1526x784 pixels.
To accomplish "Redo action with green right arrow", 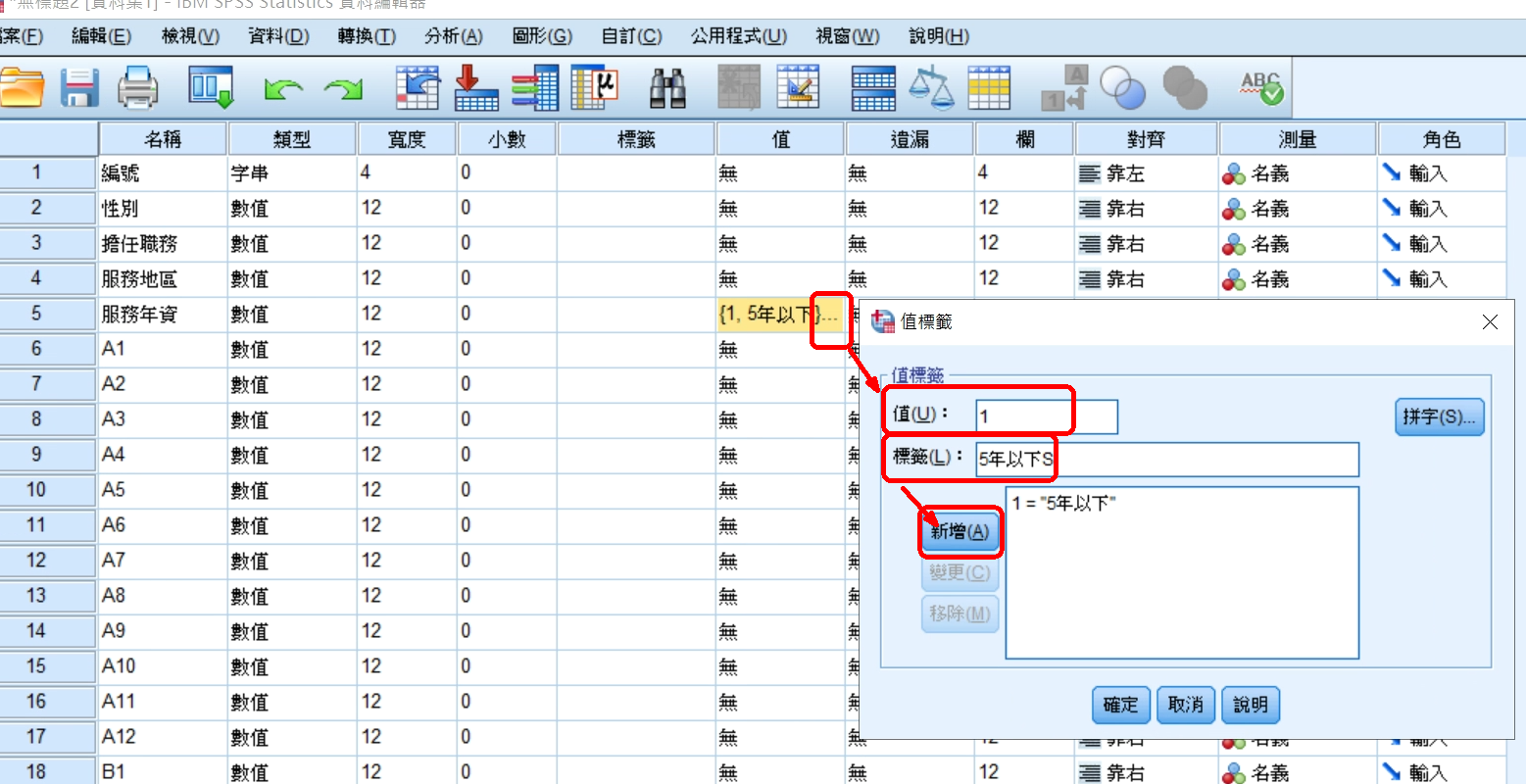I will 343,90.
